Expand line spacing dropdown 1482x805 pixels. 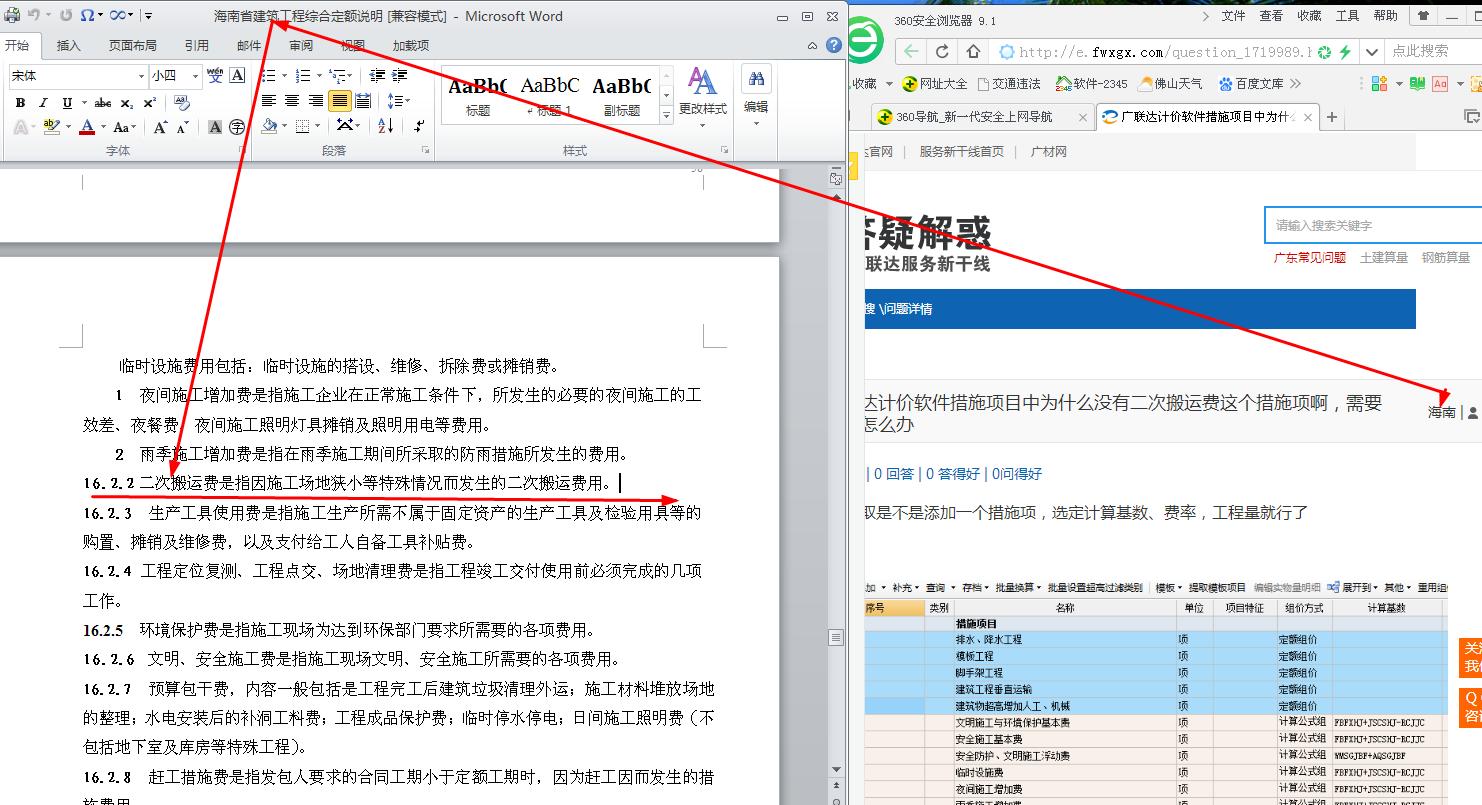[x=407, y=101]
